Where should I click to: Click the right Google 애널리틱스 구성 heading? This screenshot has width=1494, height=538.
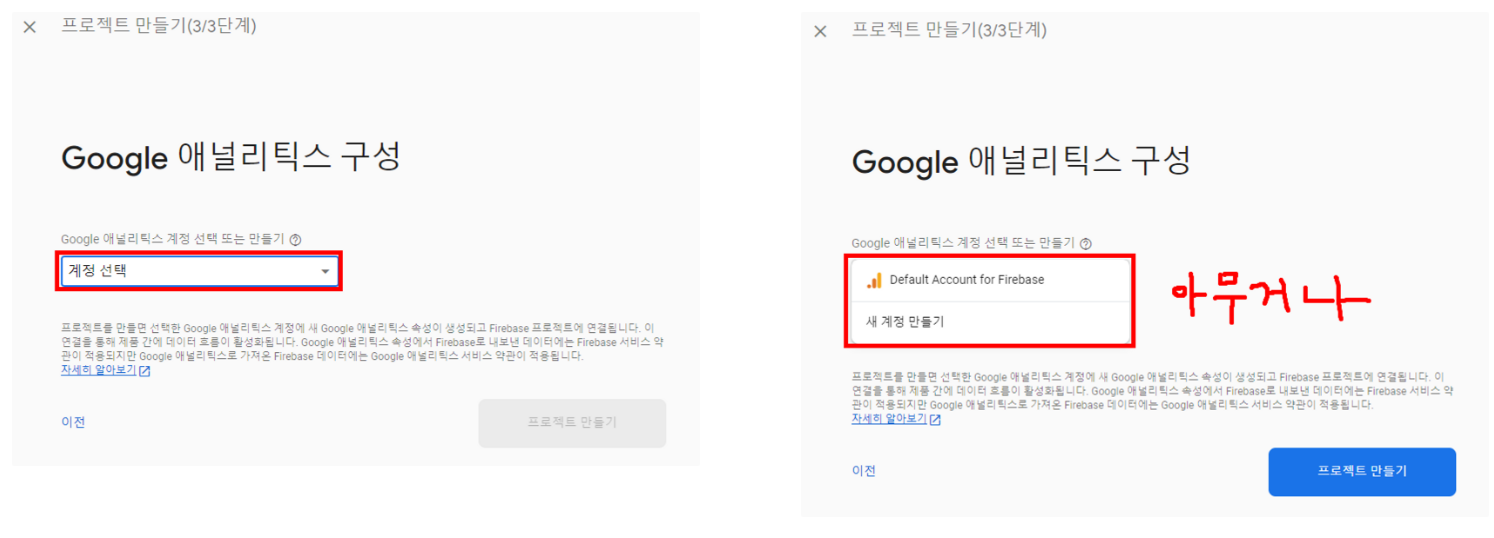(1021, 161)
